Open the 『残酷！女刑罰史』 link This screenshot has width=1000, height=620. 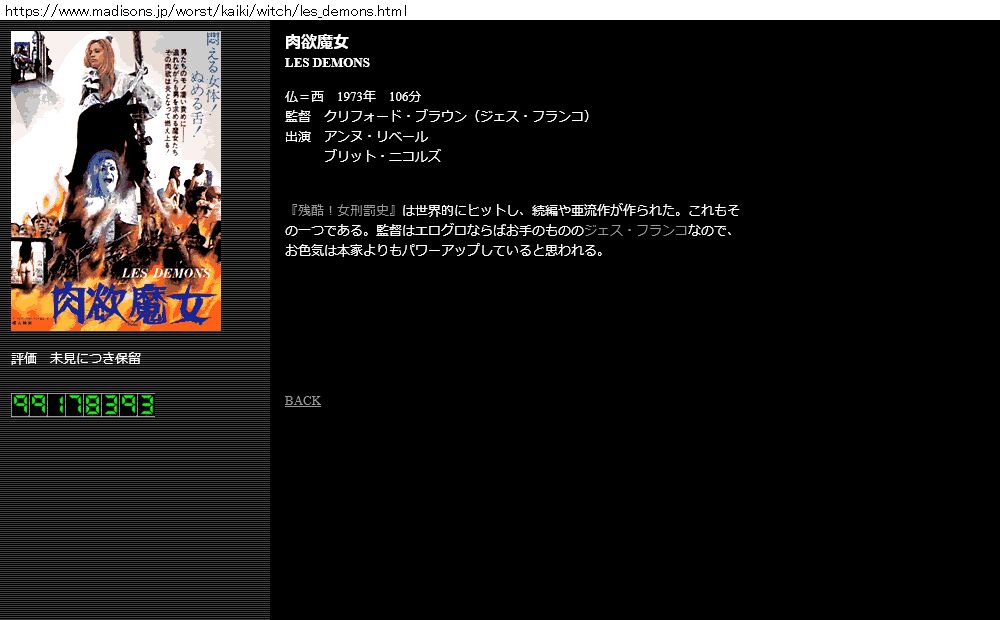[342, 211]
